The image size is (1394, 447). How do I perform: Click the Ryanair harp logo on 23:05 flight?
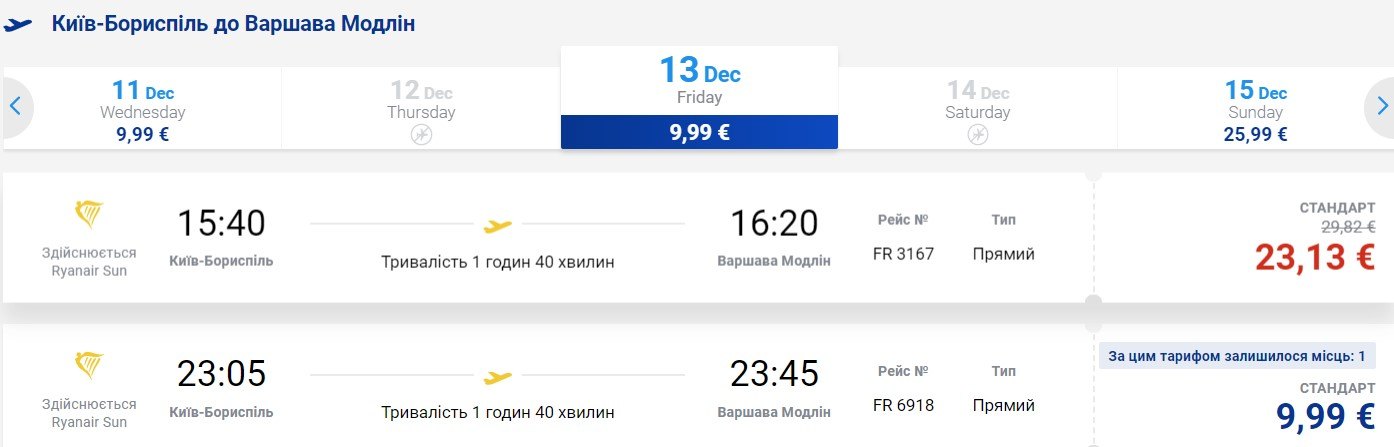(89, 366)
